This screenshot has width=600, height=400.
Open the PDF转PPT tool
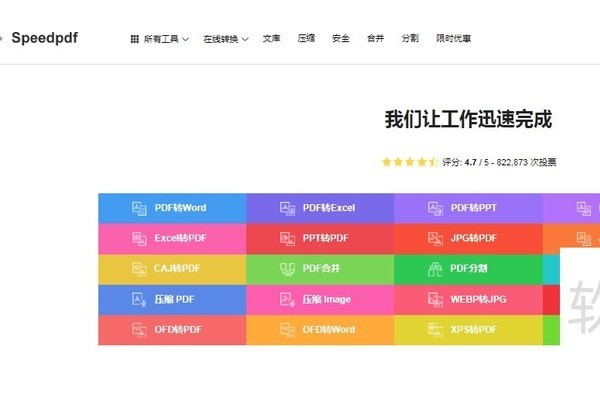pyautogui.click(x=468, y=209)
